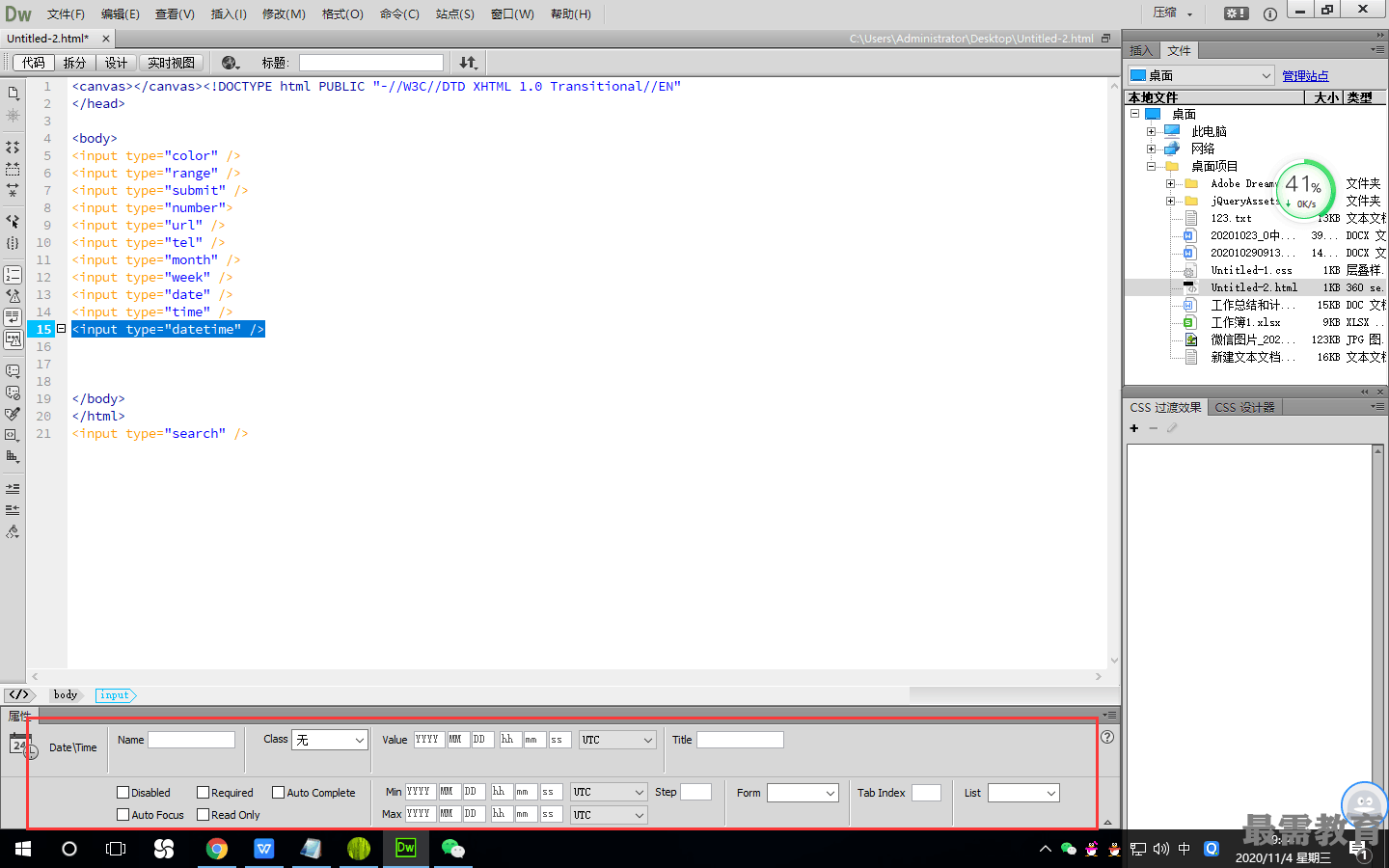Click the Collapse Full Tag icon
This screenshot has width=1389, height=868.
point(13,148)
